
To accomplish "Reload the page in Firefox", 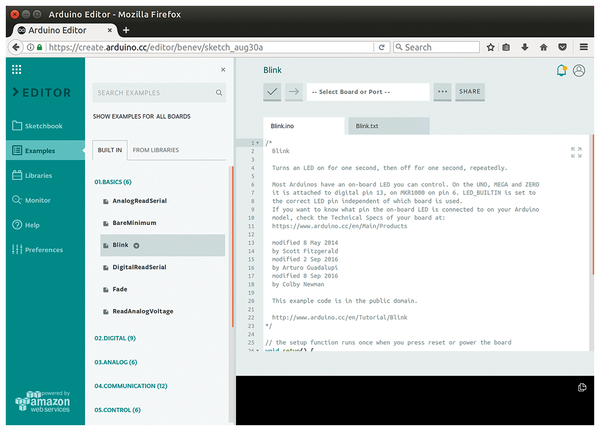I will (382, 47).
